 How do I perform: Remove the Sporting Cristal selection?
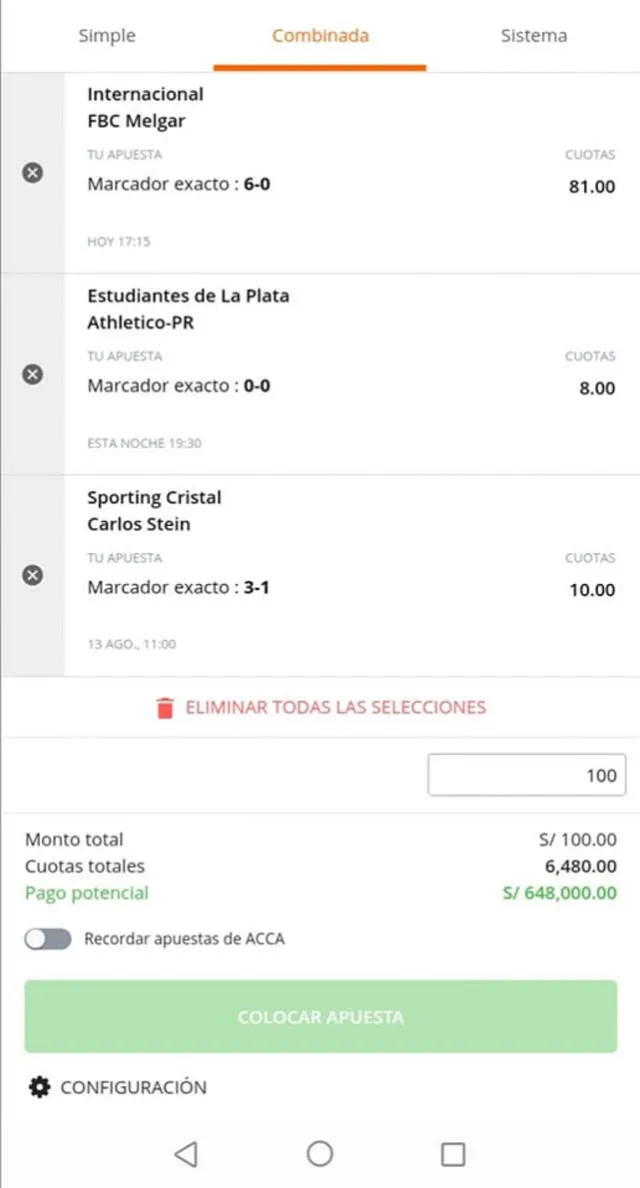[33, 574]
